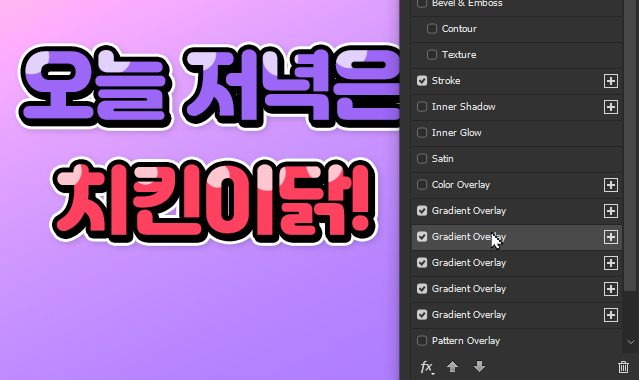Select the Contour label
The image size is (639, 380).
tap(459, 29)
